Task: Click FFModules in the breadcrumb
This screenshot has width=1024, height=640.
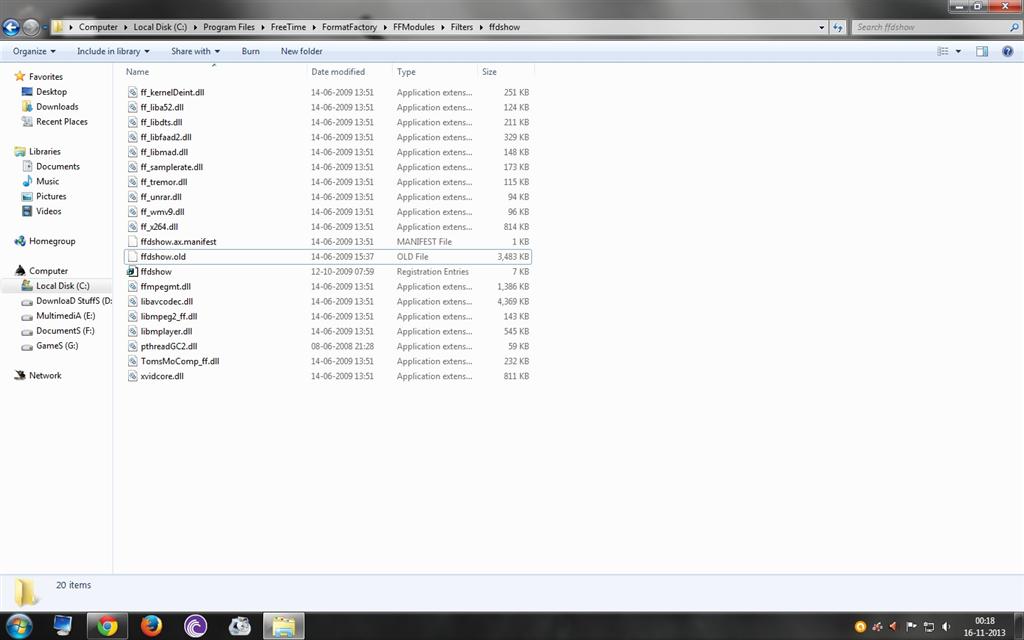Action: click(x=413, y=27)
